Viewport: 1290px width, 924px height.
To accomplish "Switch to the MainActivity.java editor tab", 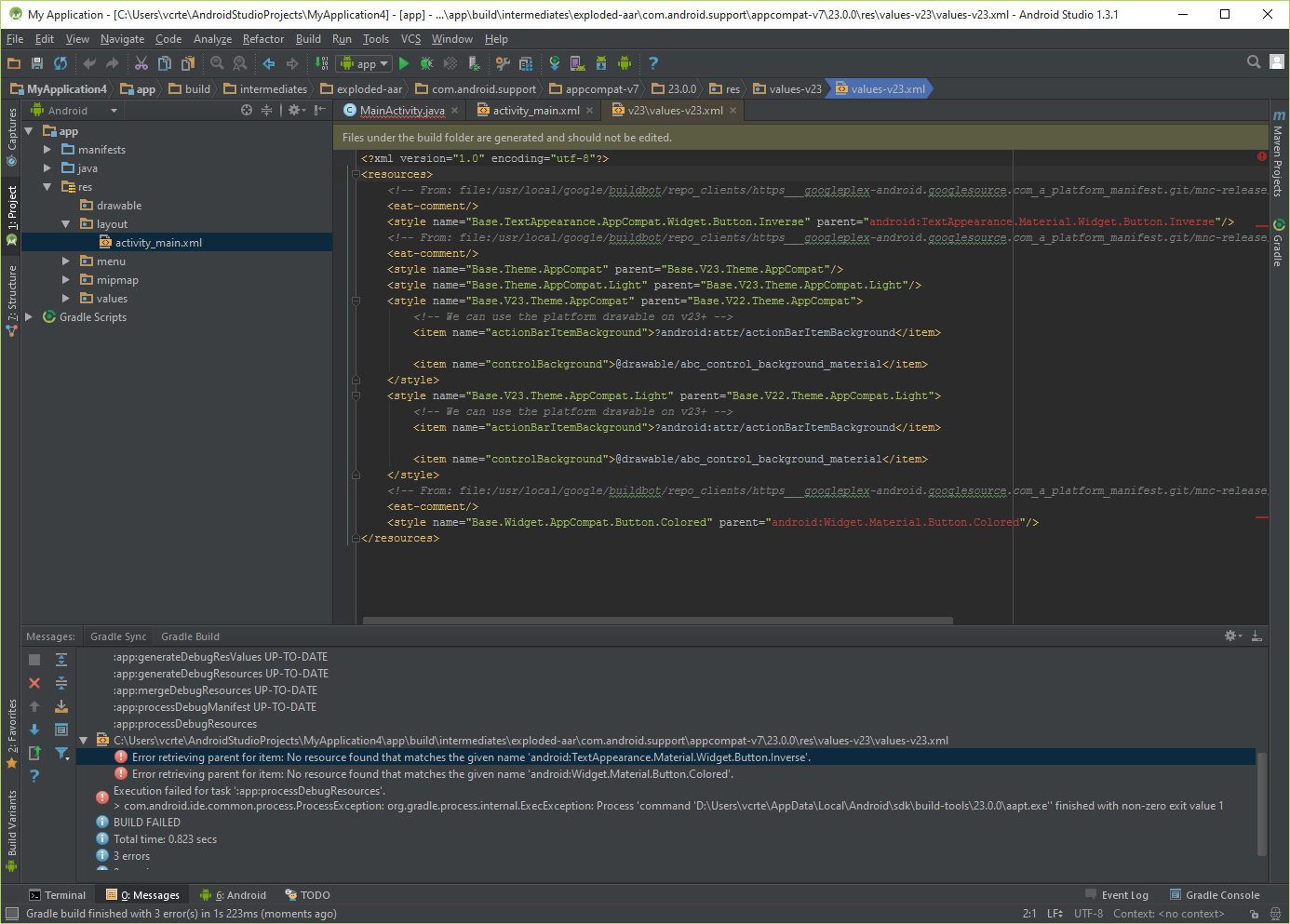I will click(401, 111).
